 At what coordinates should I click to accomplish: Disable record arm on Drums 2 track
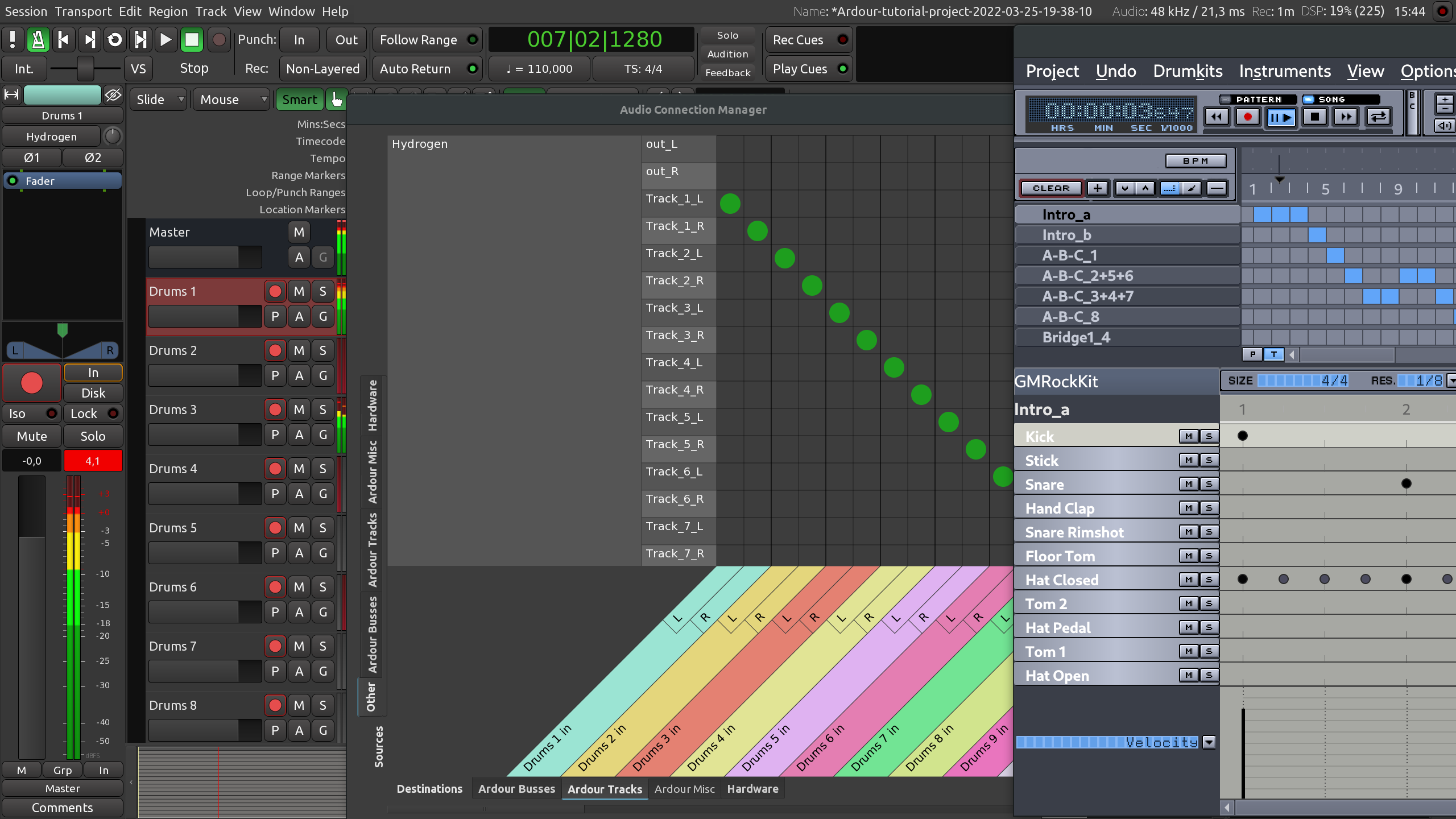pos(275,350)
